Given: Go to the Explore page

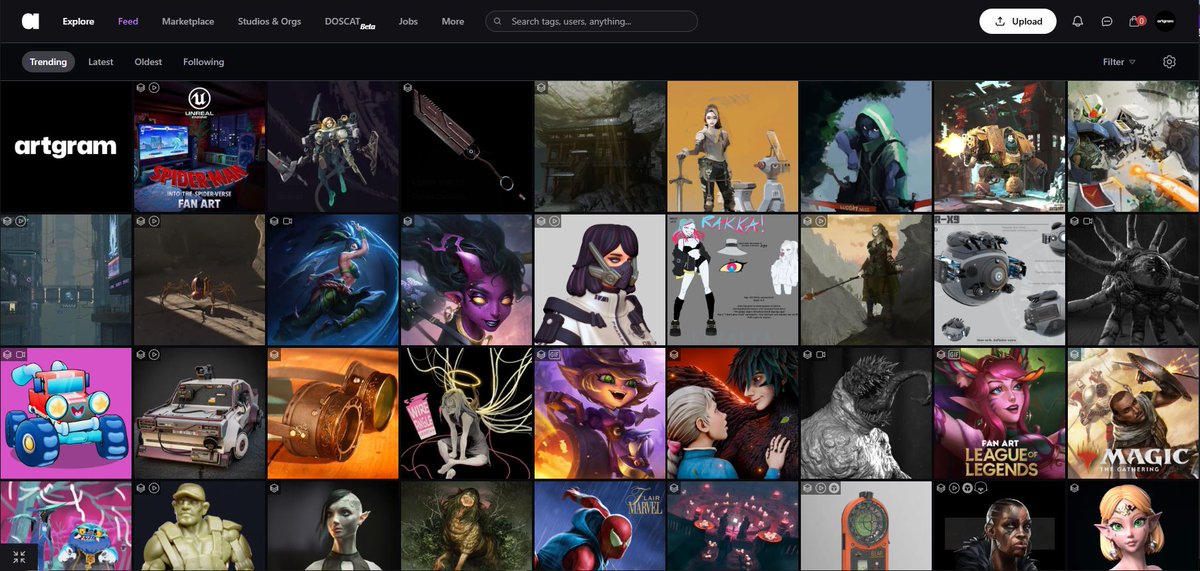Looking at the screenshot, I should [78, 21].
